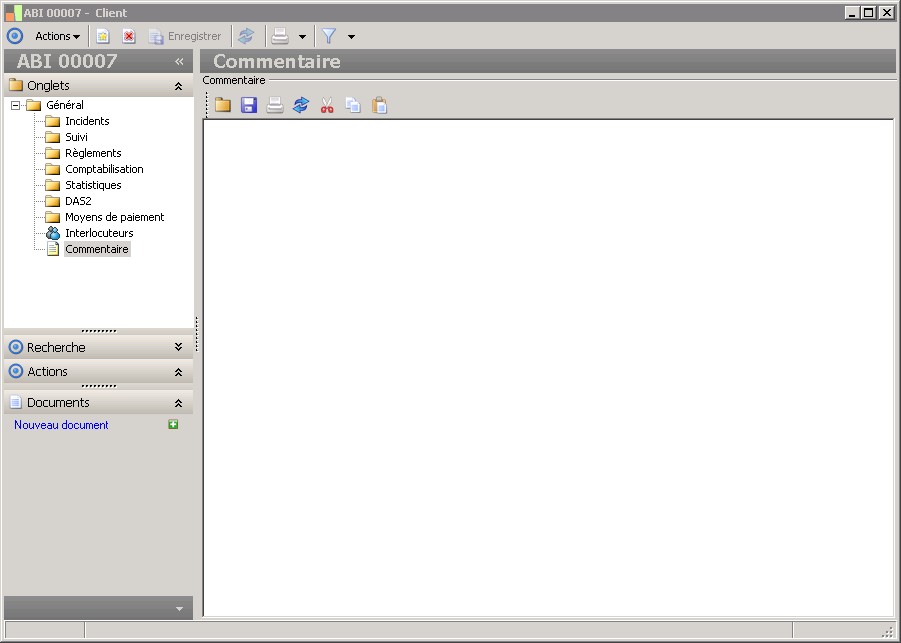Save the comment using the floppy disk icon
Image resolution: width=901 pixels, height=643 pixels.
click(x=249, y=105)
